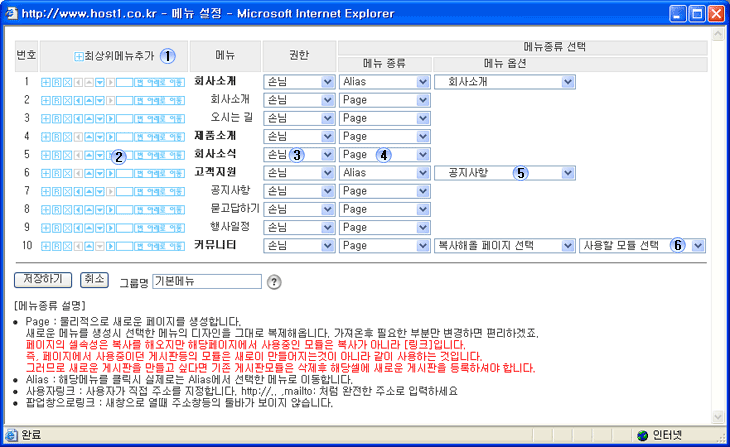This screenshot has width=730, height=447.
Task: Open the 사용할 모듈 선택 dropdown
Action: 642,245
